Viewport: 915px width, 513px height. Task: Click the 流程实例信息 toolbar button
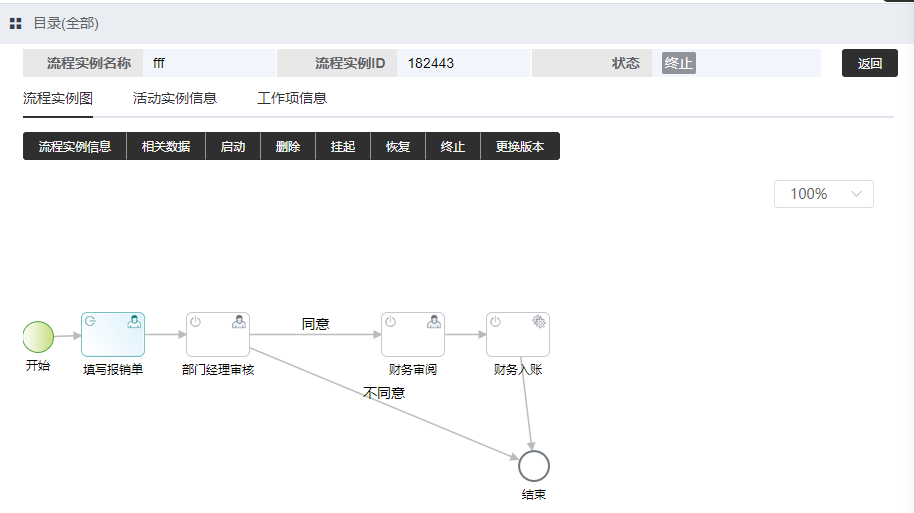click(75, 146)
